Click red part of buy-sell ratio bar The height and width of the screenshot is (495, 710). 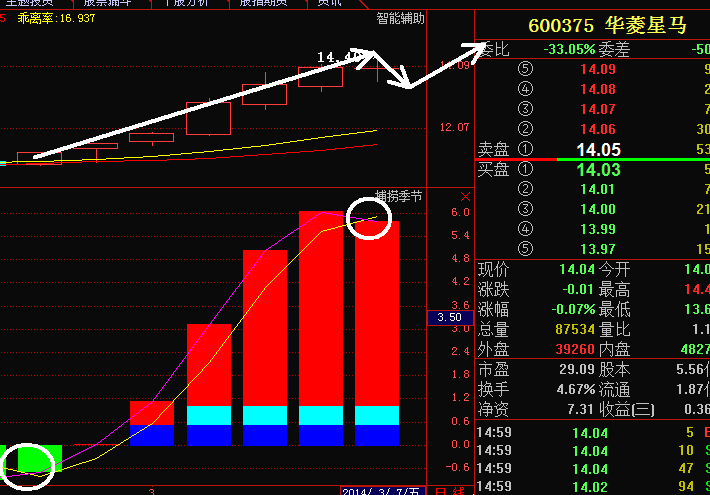click(x=516, y=159)
